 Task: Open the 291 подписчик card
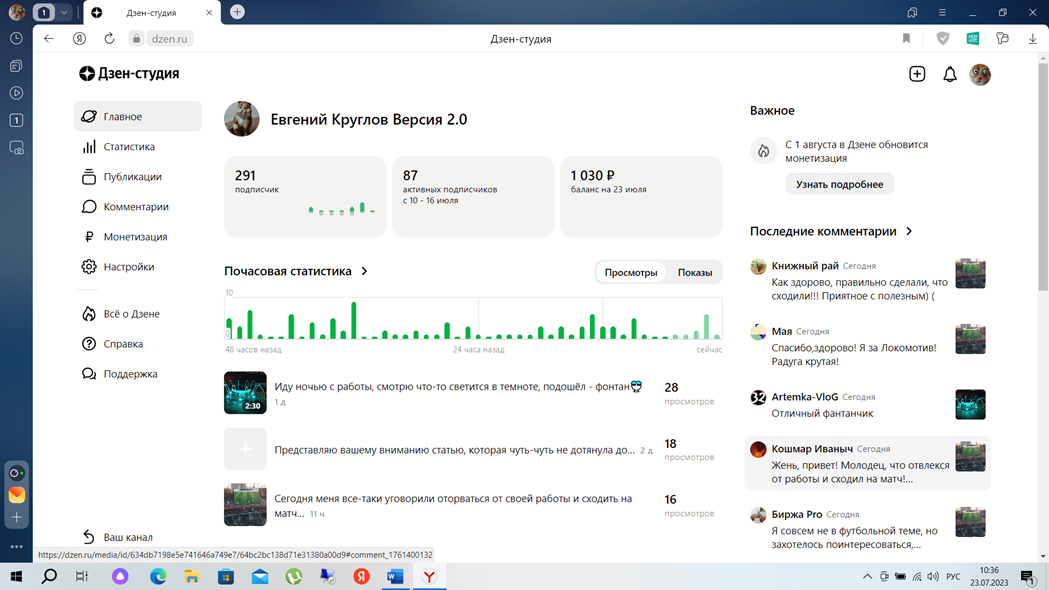305,197
